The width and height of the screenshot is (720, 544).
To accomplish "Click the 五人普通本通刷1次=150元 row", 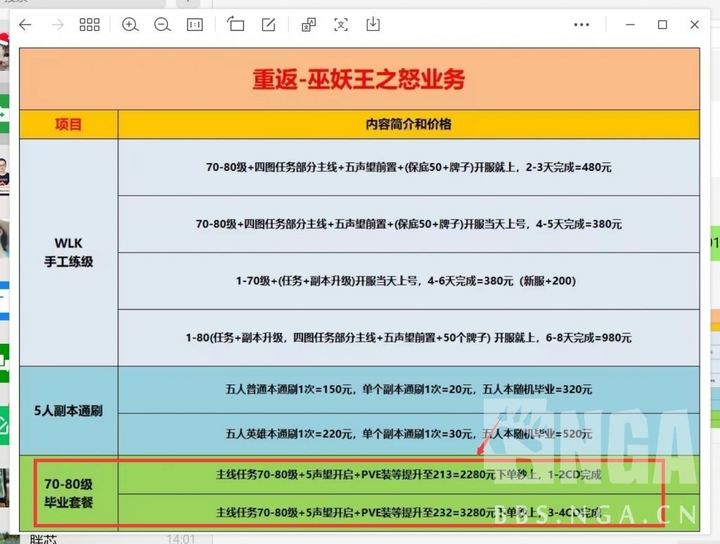I will click(x=409, y=389).
